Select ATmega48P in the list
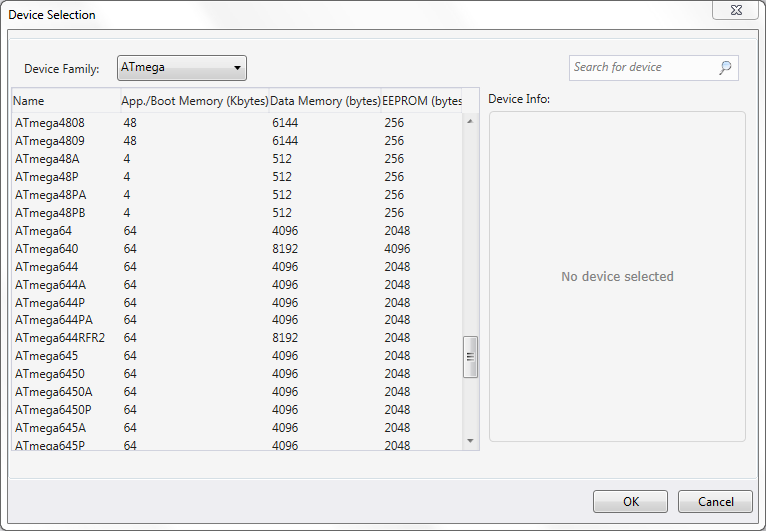The width and height of the screenshot is (766, 531). (237, 177)
